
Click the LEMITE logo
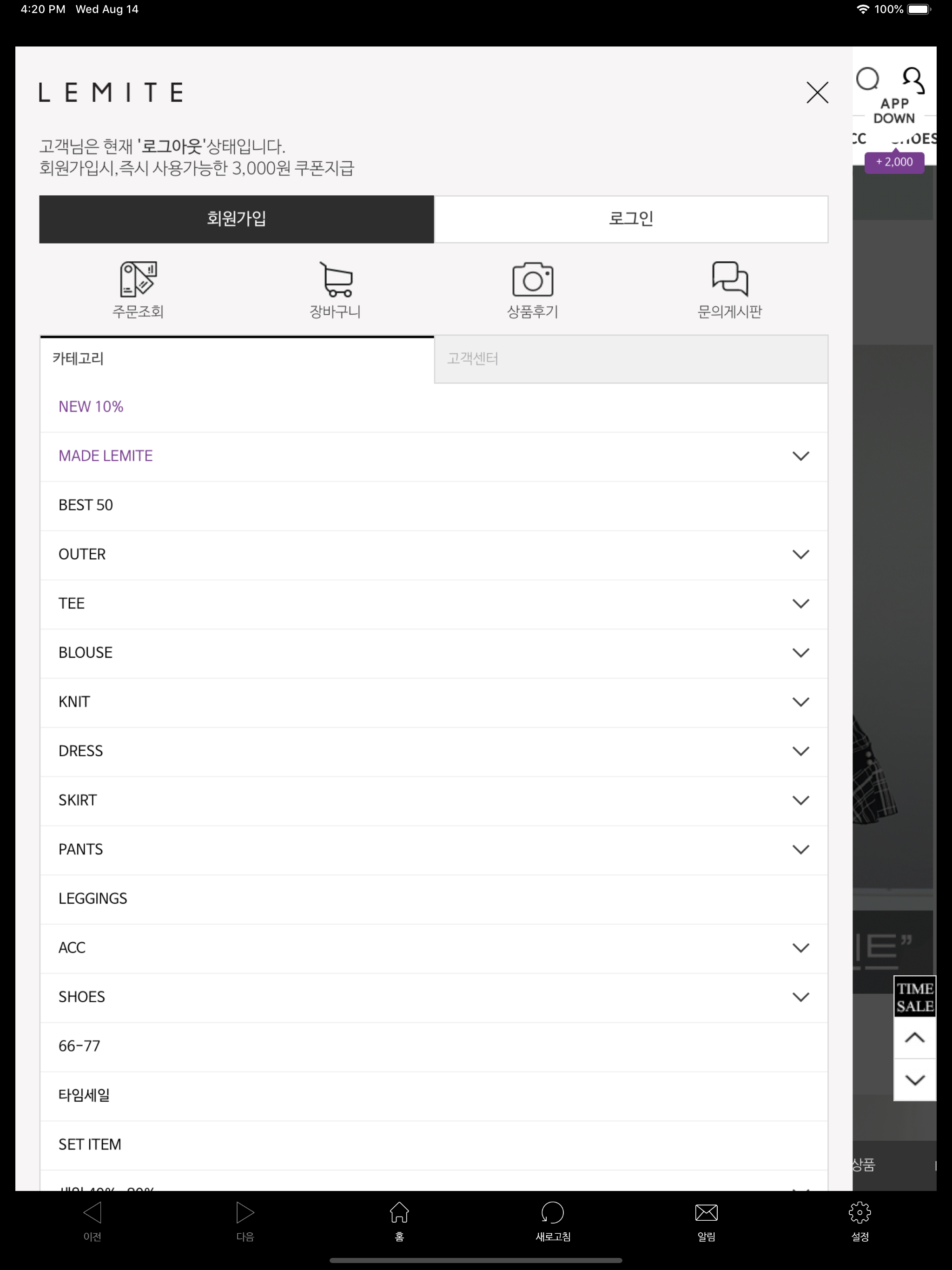pyautogui.click(x=111, y=93)
